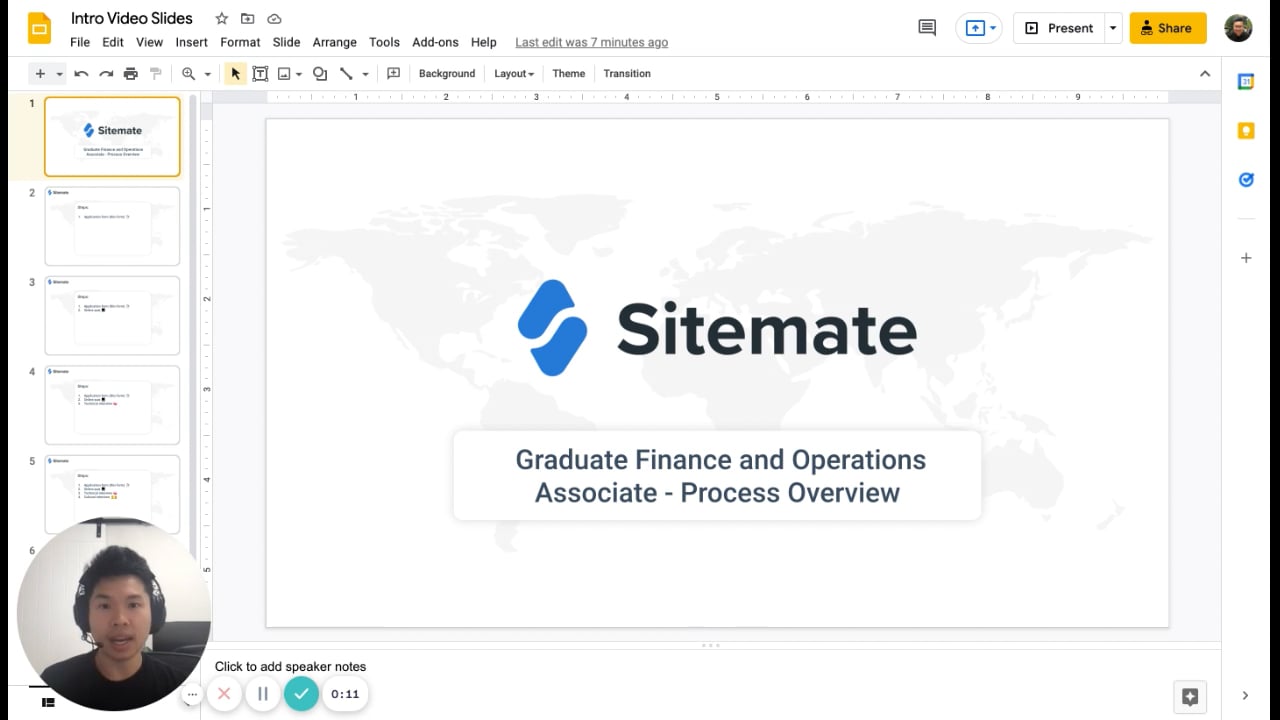Open the File menu

click(x=80, y=42)
